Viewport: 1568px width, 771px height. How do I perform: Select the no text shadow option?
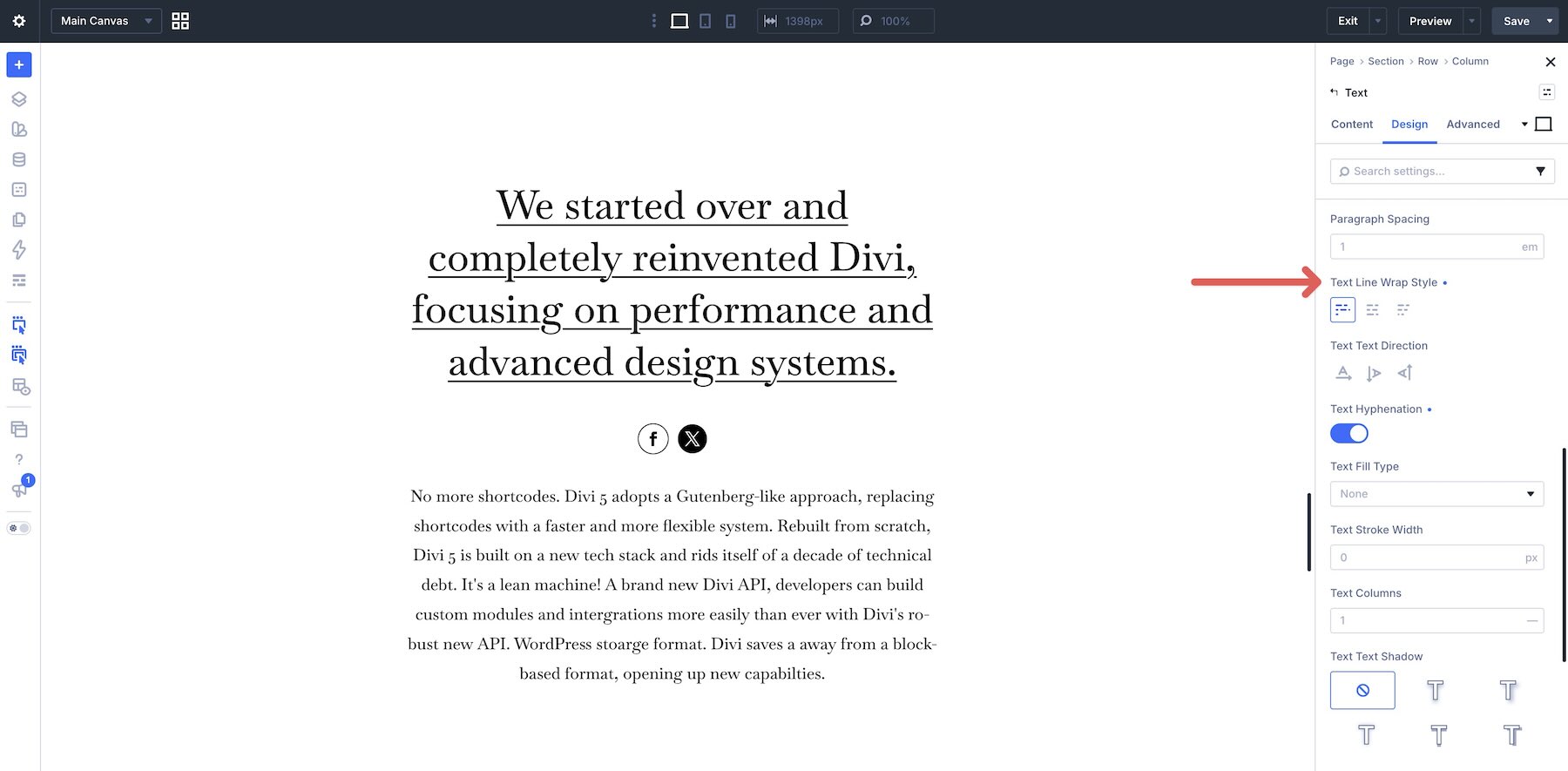(x=1362, y=690)
